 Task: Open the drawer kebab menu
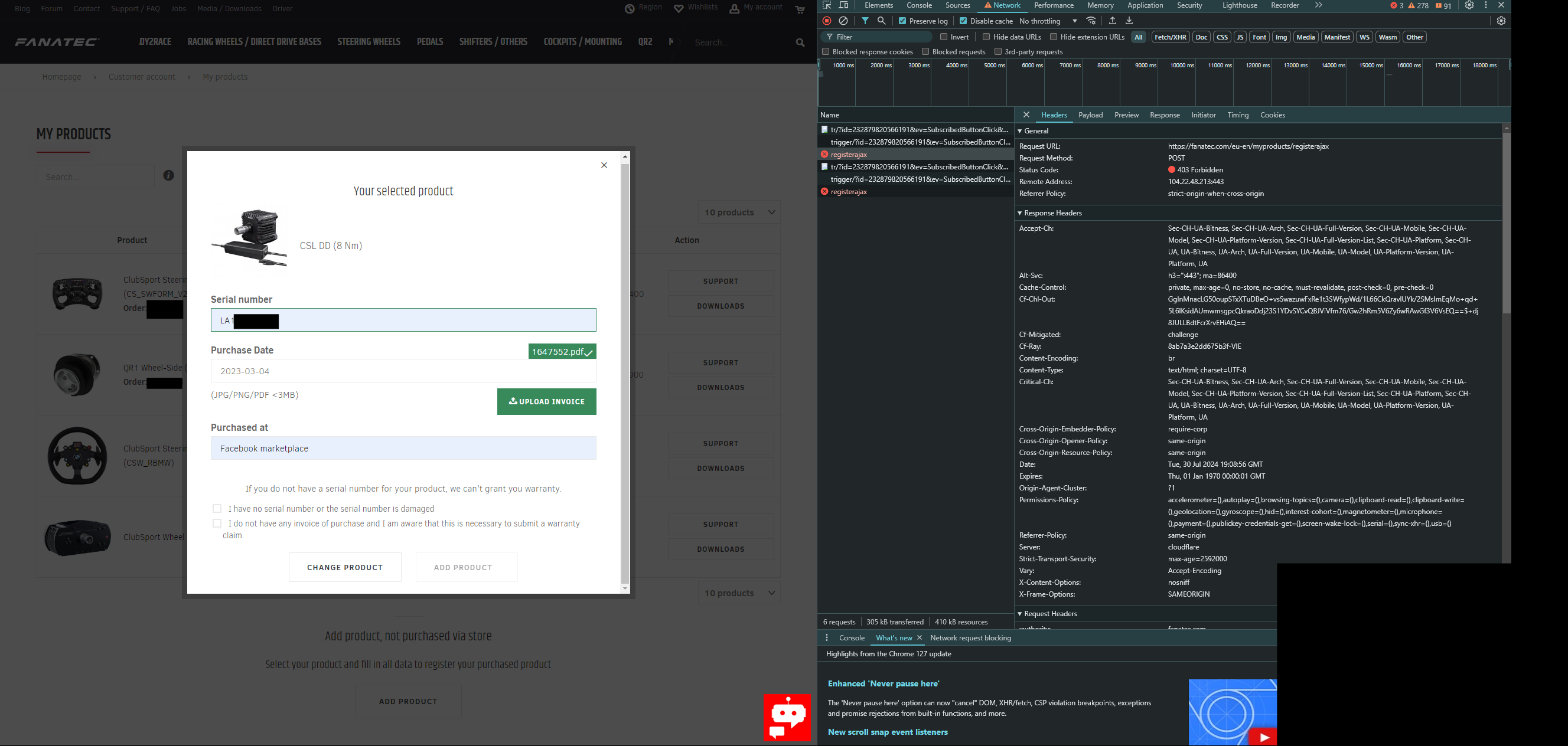pyautogui.click(x=827, y=637)
